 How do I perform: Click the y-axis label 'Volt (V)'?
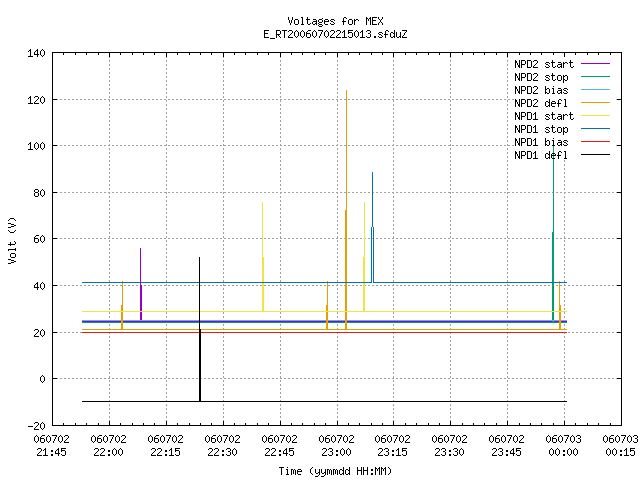click(x=12, y=241)
